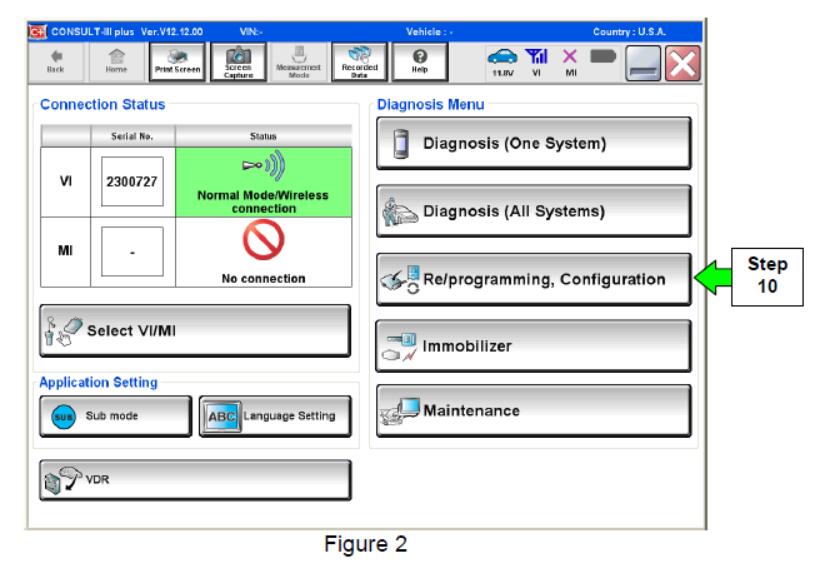Click the Print Screen toolbar icon
Screen dimensions: 817x565
click(177, 62)
